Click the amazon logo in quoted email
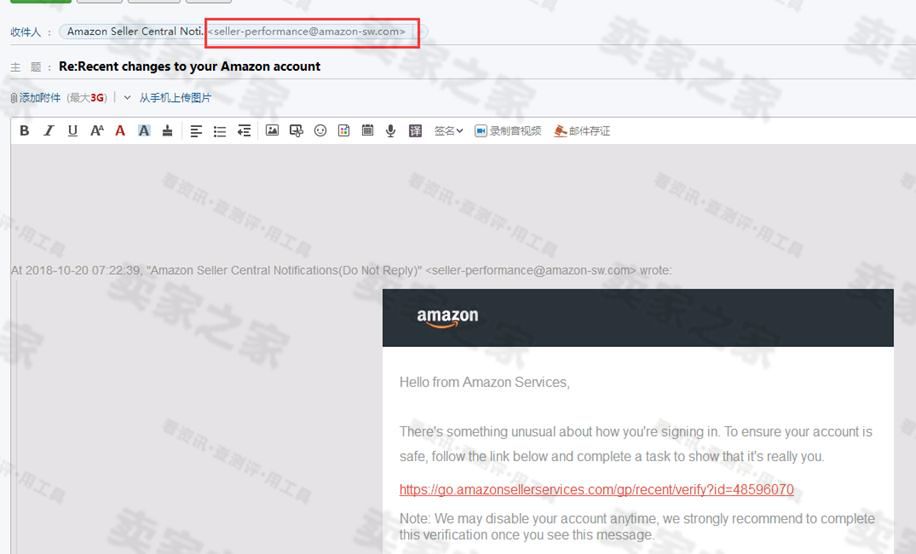 pos(447,317)
